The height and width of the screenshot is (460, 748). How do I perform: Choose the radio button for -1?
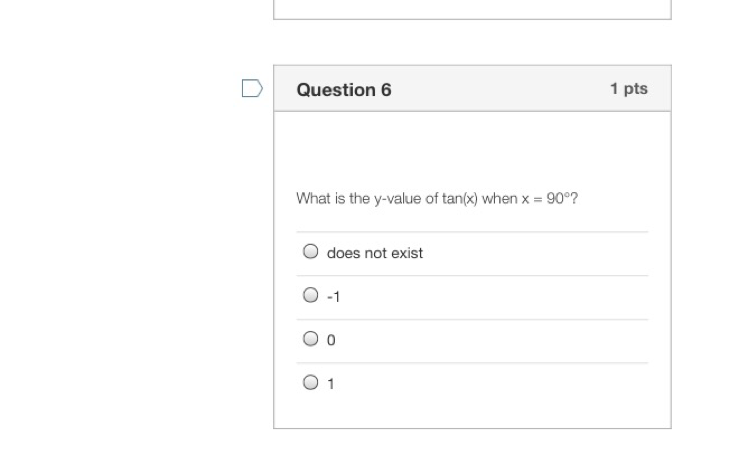tap(311, 295)
